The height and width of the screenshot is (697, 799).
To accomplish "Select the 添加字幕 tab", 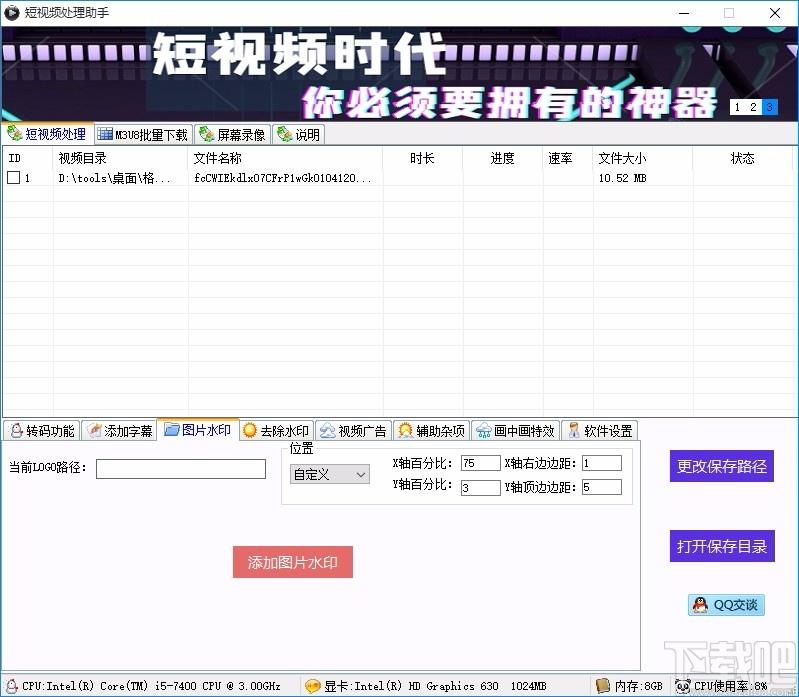I will [120, 431].
